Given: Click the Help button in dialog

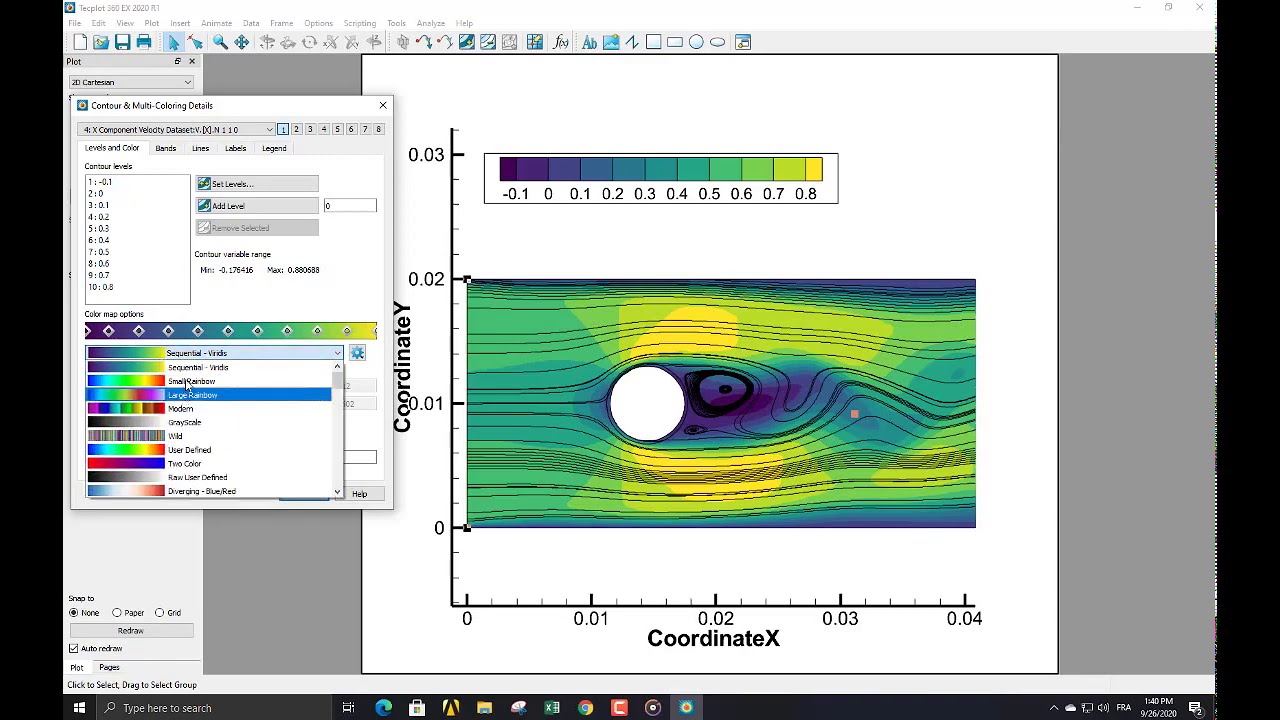Looking at the screenshot, I should tap(359, 494).
